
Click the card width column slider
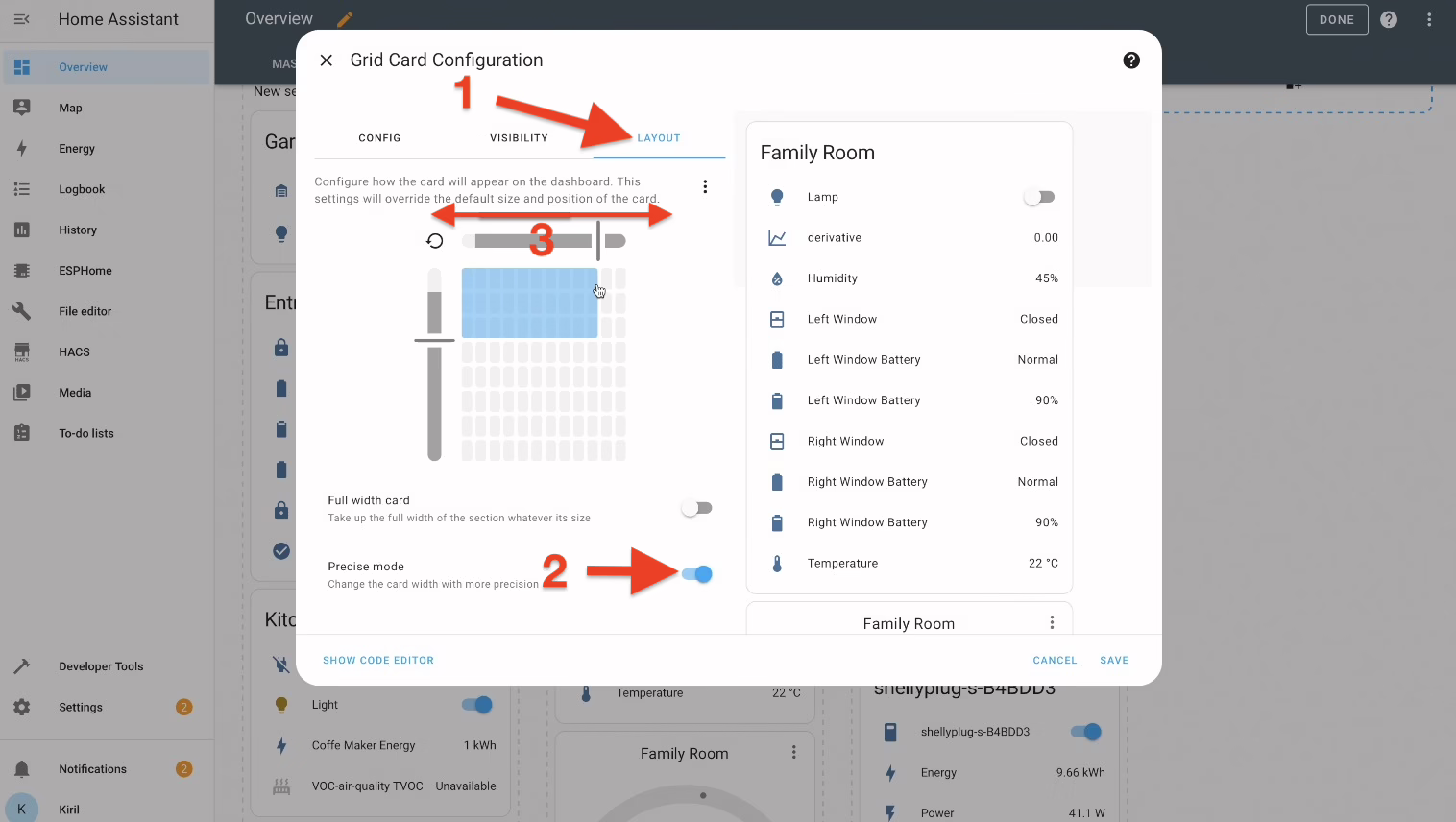click(x=544, y=241)
